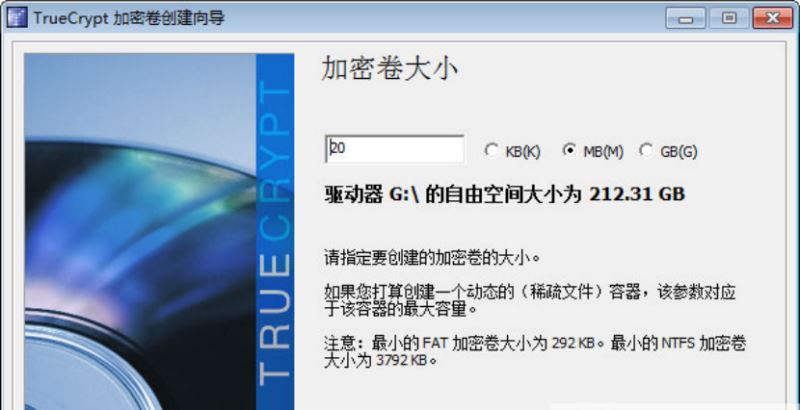This screenshot has height=410, width=800.
Task: Close the TrueCrypt wizard window
Action: tap(773, 18)
